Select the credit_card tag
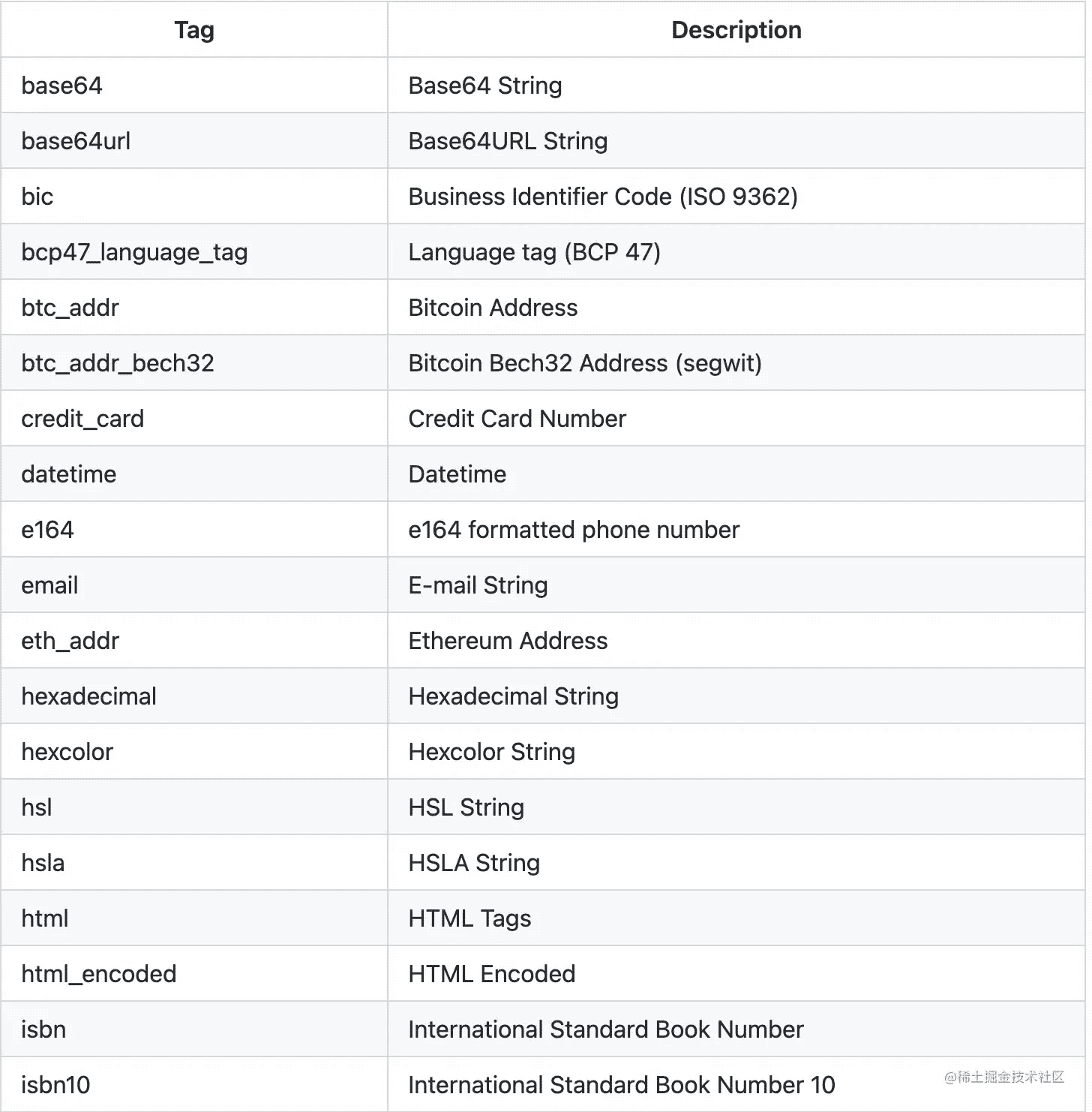 pos(82,419)
